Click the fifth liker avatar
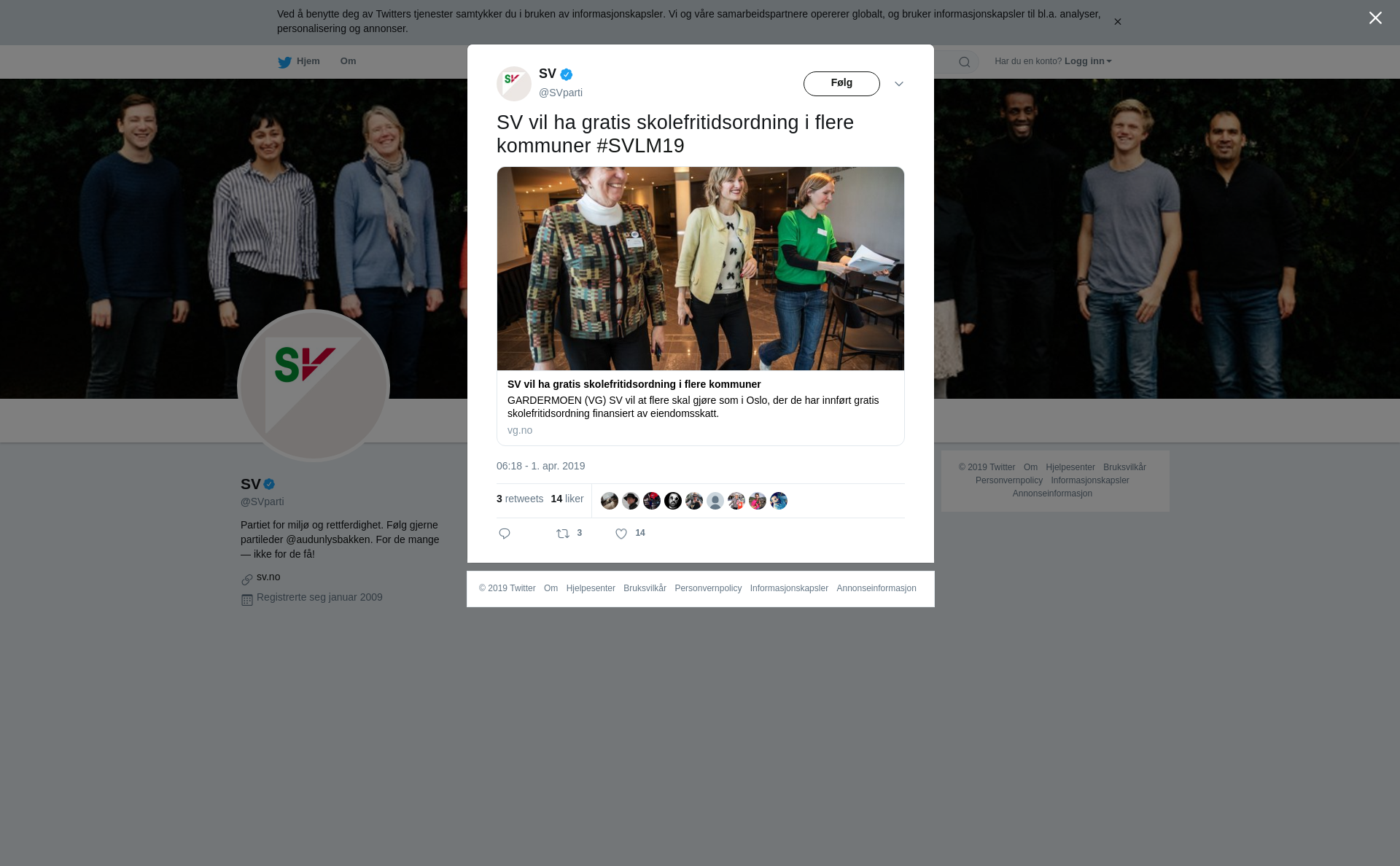Viewport: 1400px width, 866px height. 694,501
